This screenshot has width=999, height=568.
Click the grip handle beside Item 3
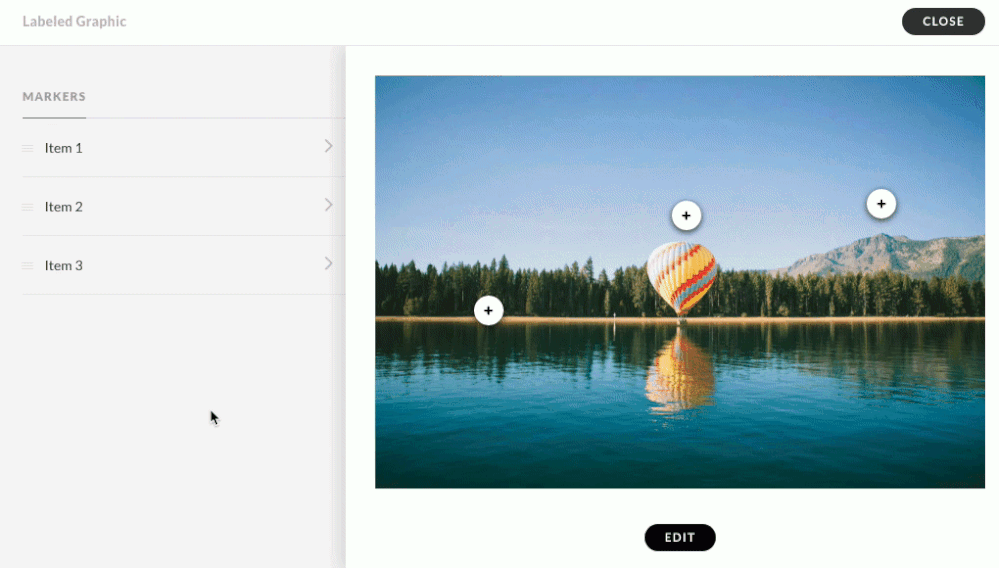coord(27,266)
